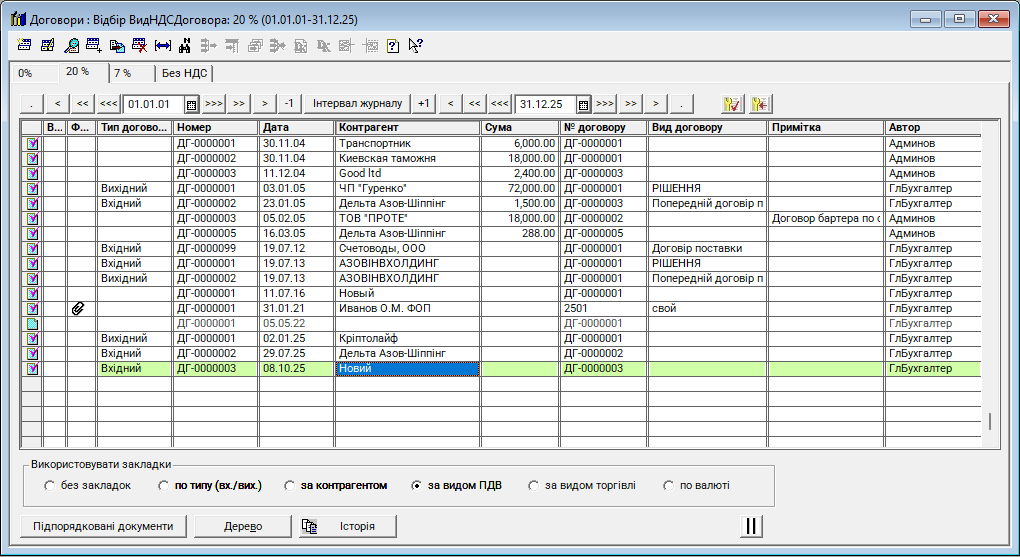Viewport: 1020px width, 557px height.
Task: Open 'Підпорядковані документи' button
Action: tap(103, 526)
